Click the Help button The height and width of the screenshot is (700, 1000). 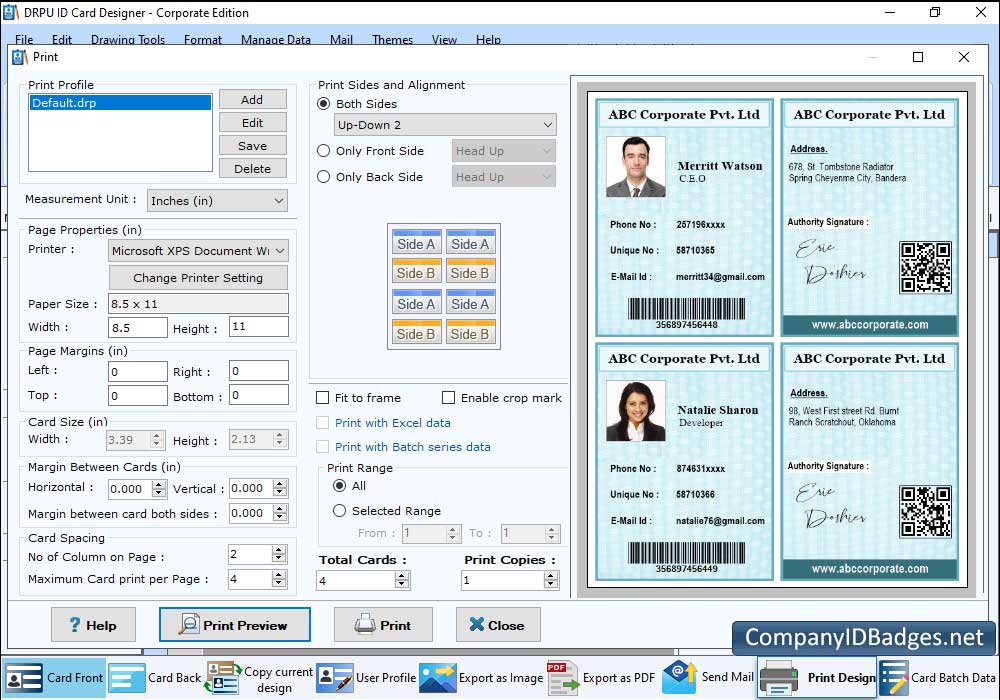click(x=93, y=625)
